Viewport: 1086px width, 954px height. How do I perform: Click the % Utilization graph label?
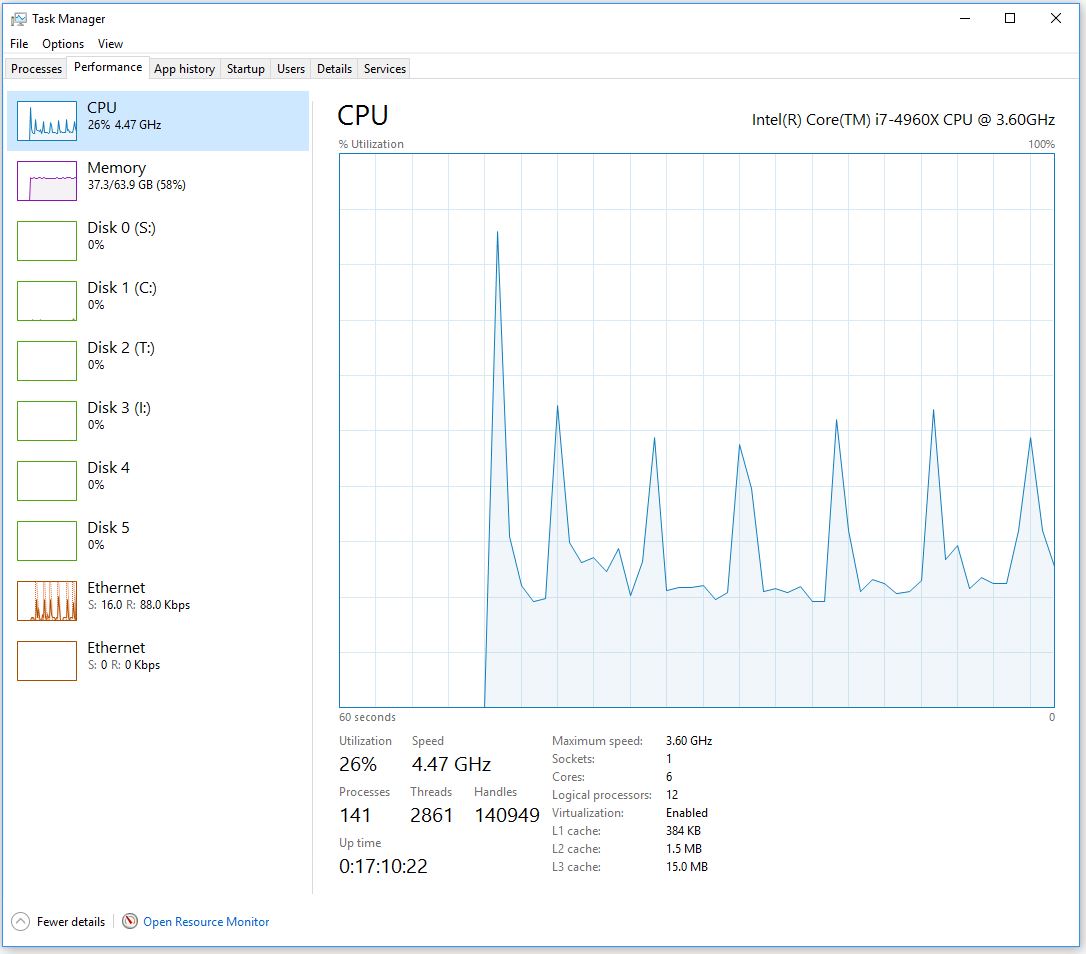(371, 144)
